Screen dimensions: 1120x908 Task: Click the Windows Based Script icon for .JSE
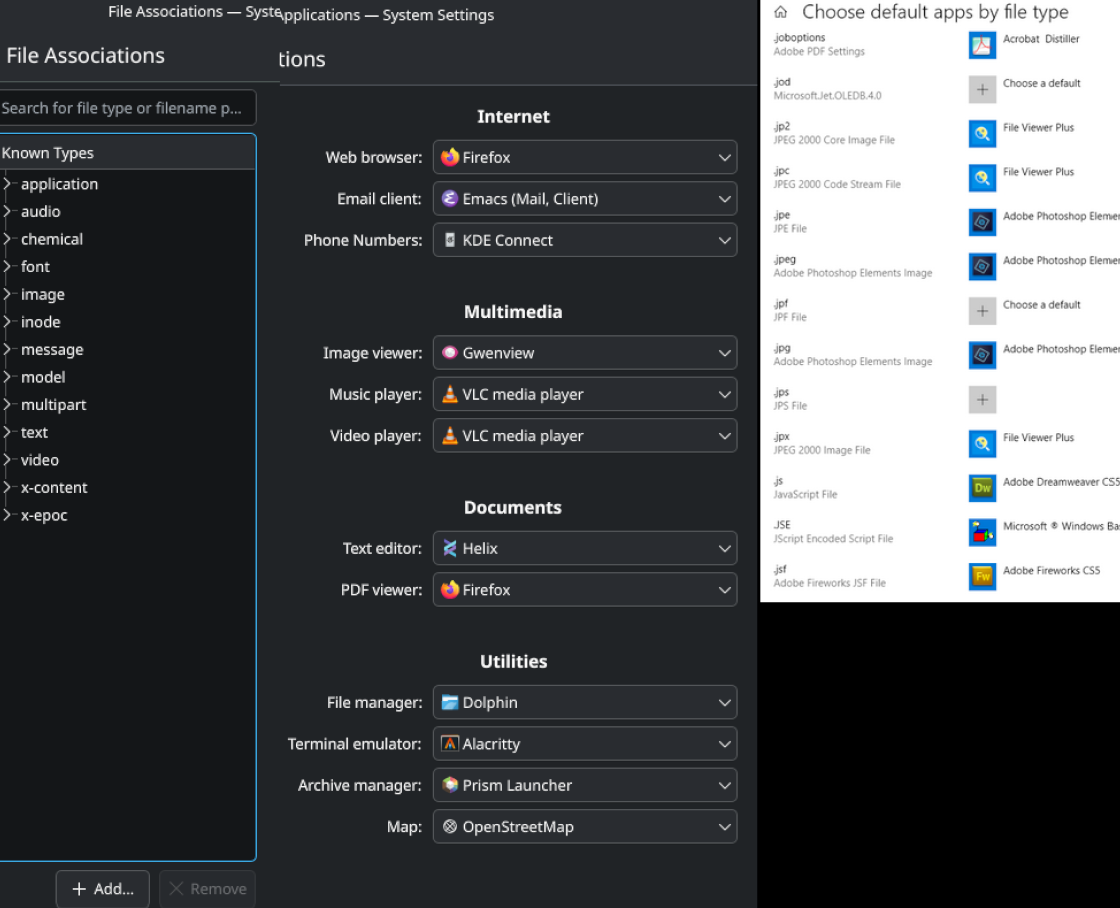pyautogui.click(x=982, y=533)
